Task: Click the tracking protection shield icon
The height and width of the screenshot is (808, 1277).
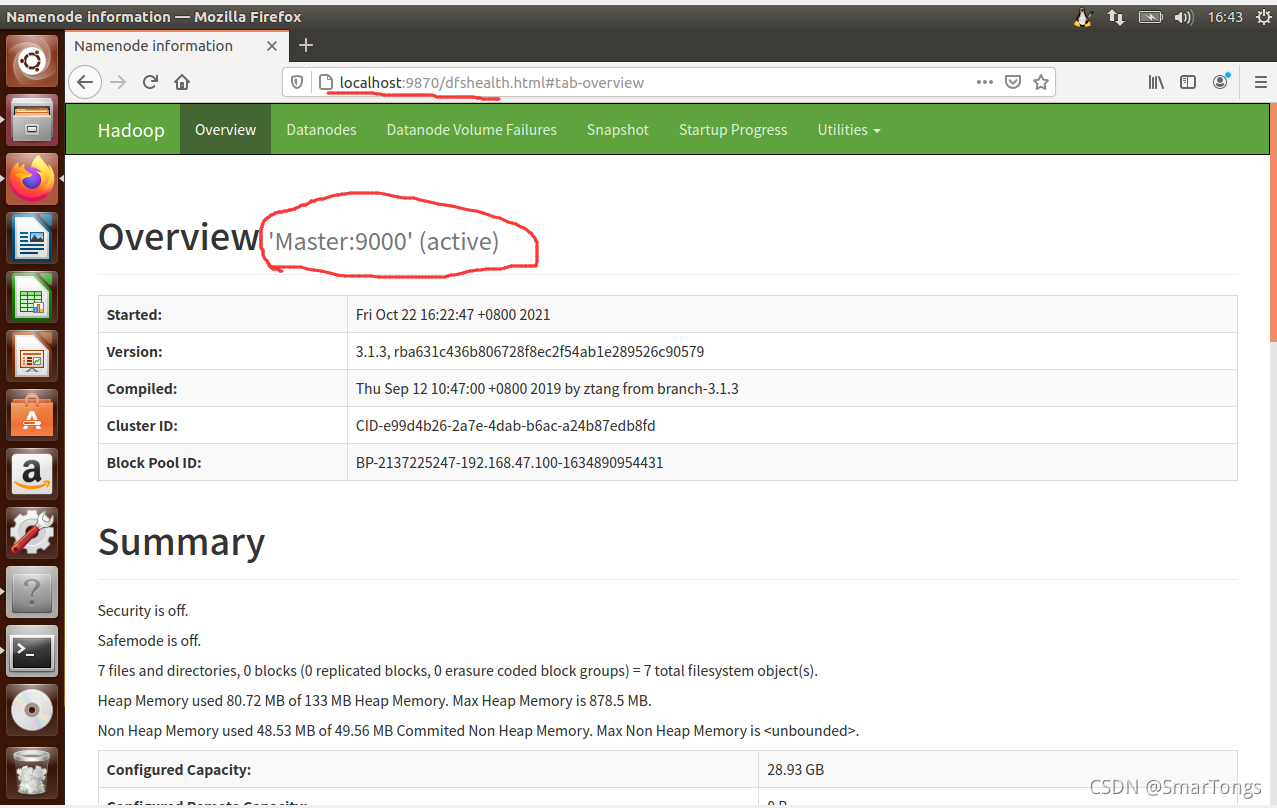Action: (x=295, y=82)
